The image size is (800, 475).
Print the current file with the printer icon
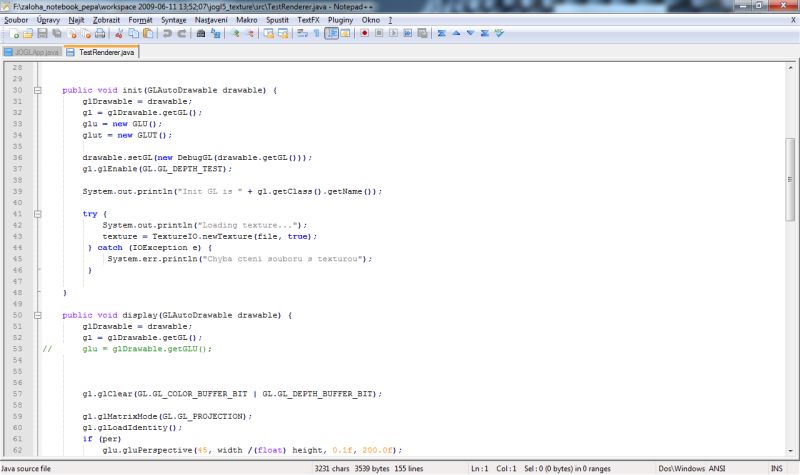pos(100,33)
